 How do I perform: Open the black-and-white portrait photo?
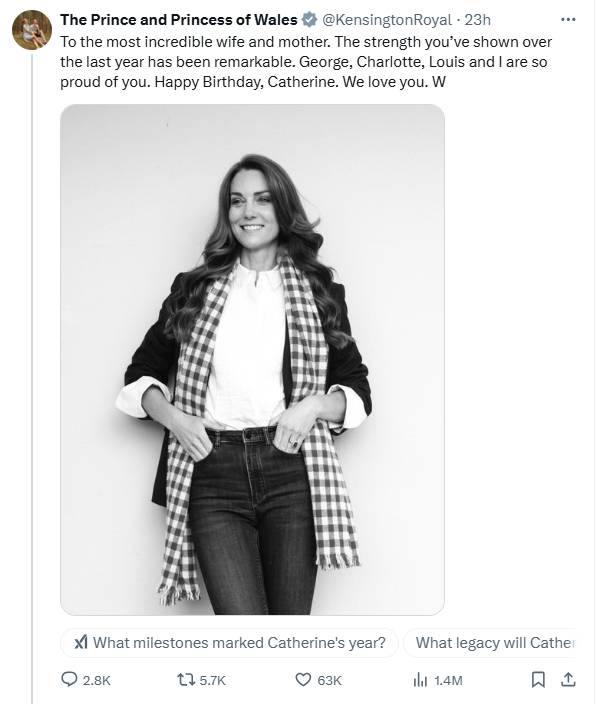tap(252, 360)
